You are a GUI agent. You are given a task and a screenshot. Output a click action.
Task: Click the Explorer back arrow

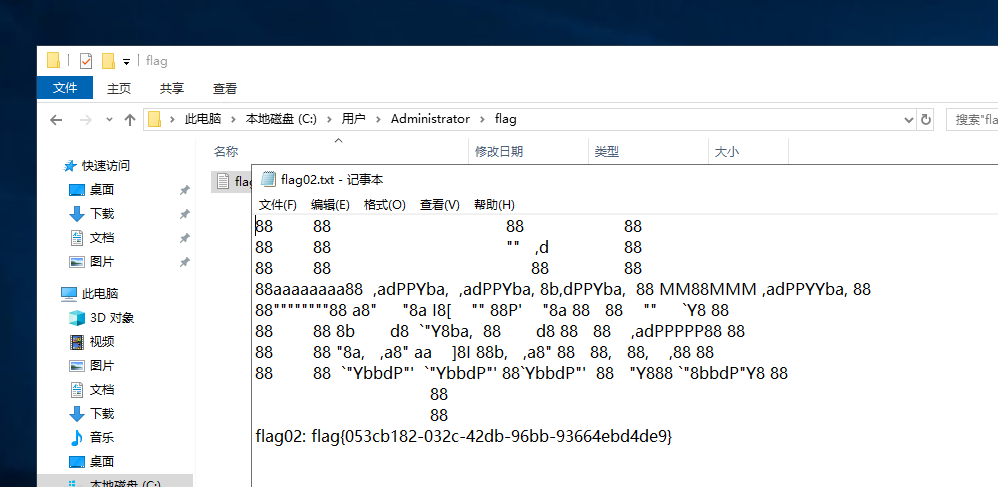coord(56,119)
